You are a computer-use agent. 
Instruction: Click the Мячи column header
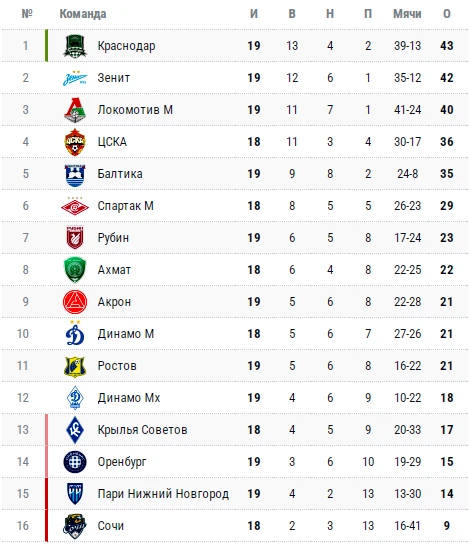pos(407,14)
